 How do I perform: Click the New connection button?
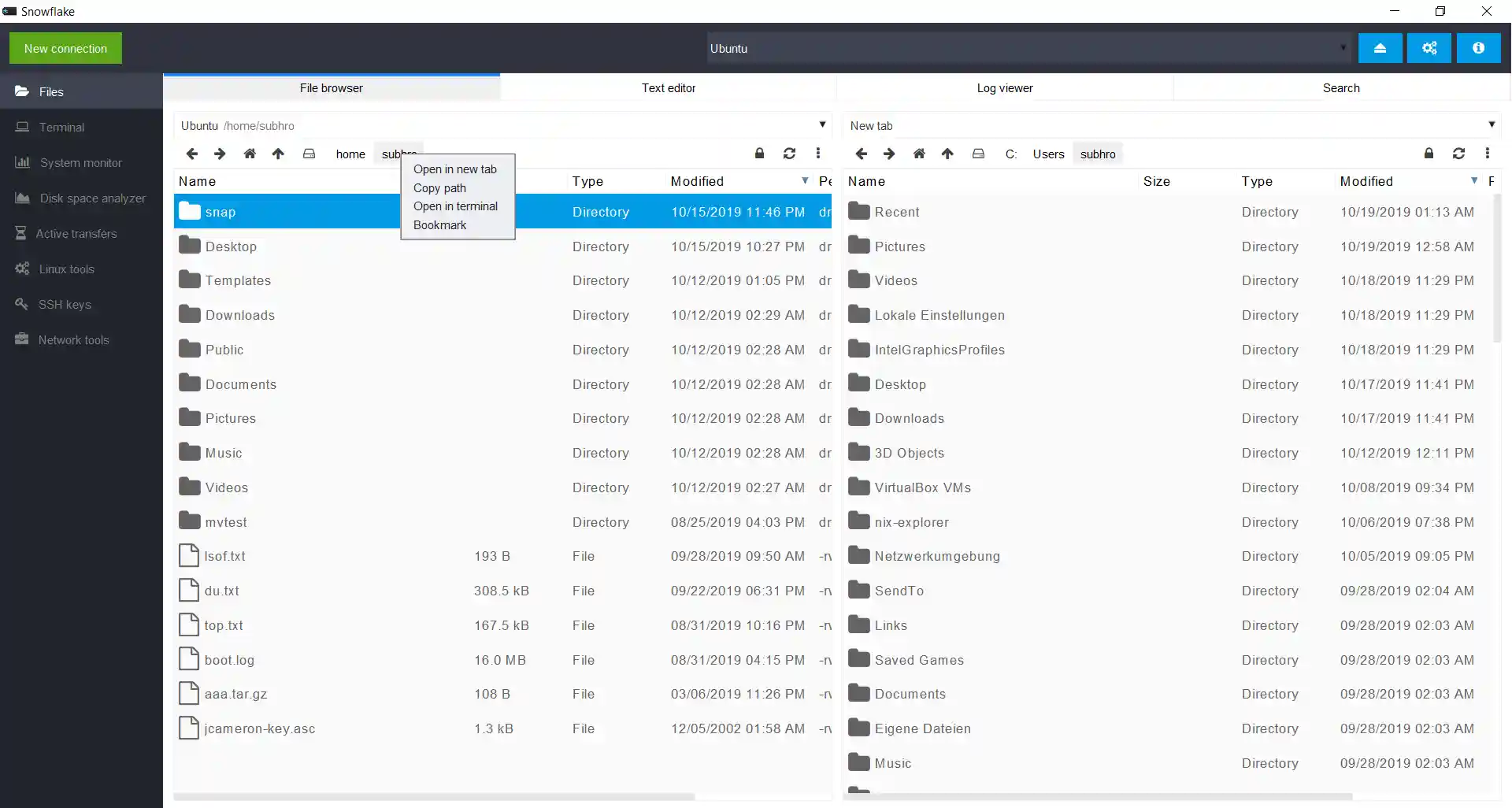tap(65, 48)
